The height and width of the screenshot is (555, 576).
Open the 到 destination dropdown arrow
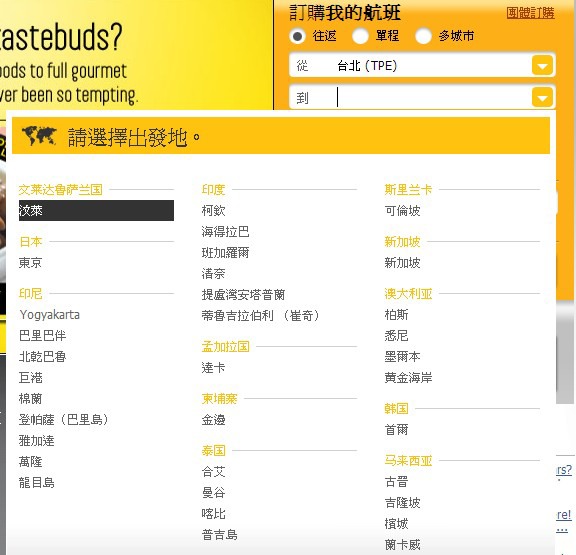pyautogui.click(x=542, y=97)
